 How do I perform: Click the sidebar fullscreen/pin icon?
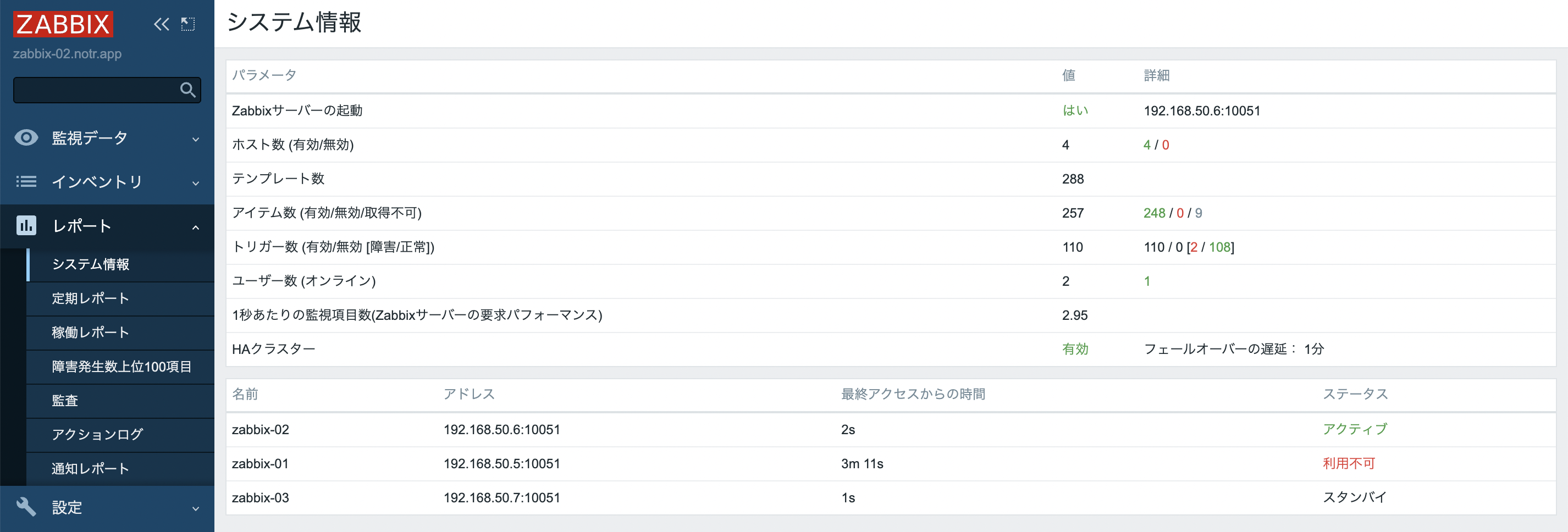[x=189, y=24]
